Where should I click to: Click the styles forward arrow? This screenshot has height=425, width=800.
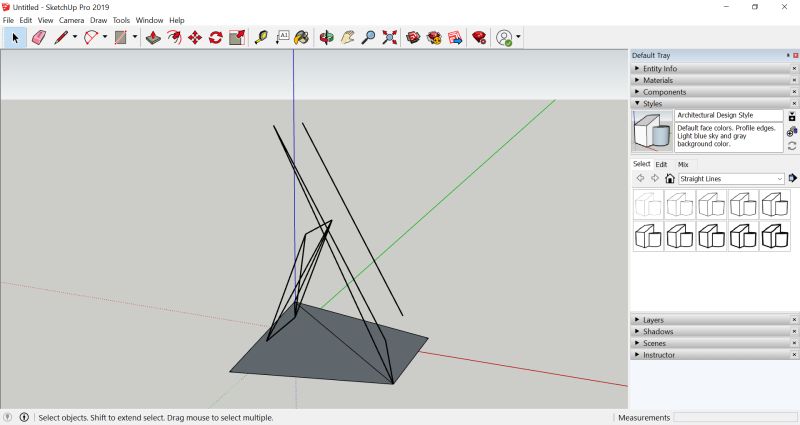click(655, 179)
